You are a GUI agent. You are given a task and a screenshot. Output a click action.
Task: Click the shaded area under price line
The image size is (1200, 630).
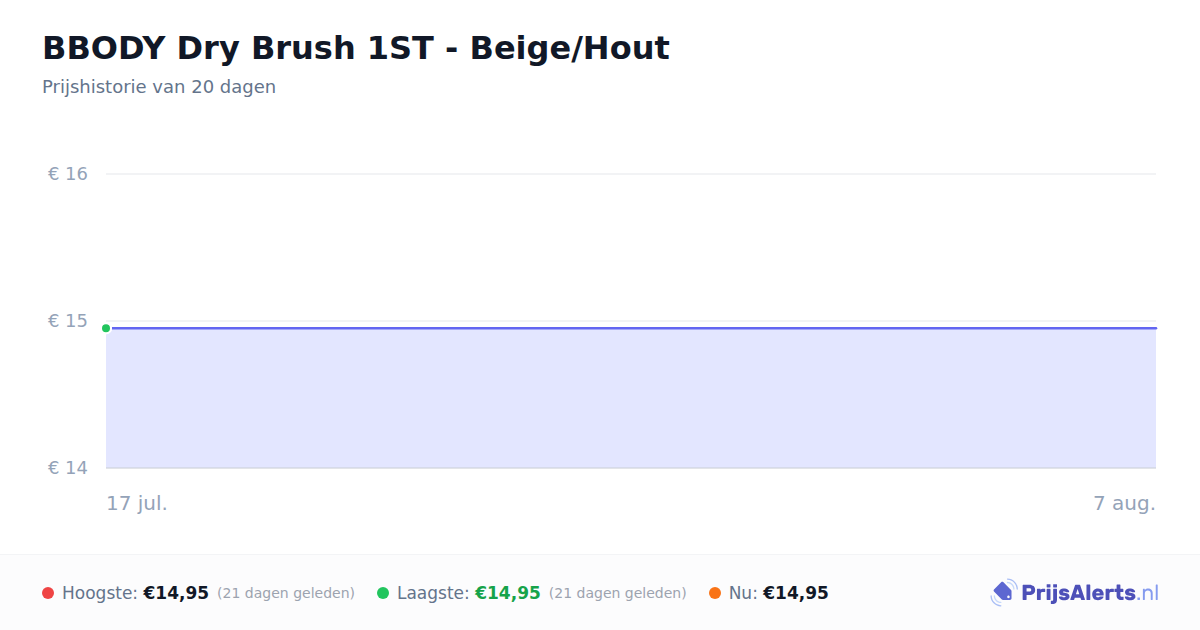click(x=631, y=398)
